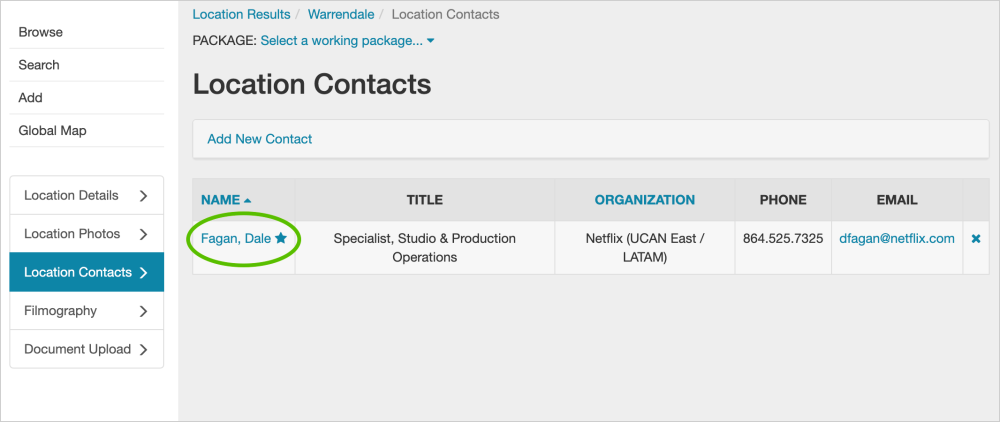Click the Location Contacts chevron arrow
The width and height of the screenshot is (1000, 422).
(x=143, y=272)
